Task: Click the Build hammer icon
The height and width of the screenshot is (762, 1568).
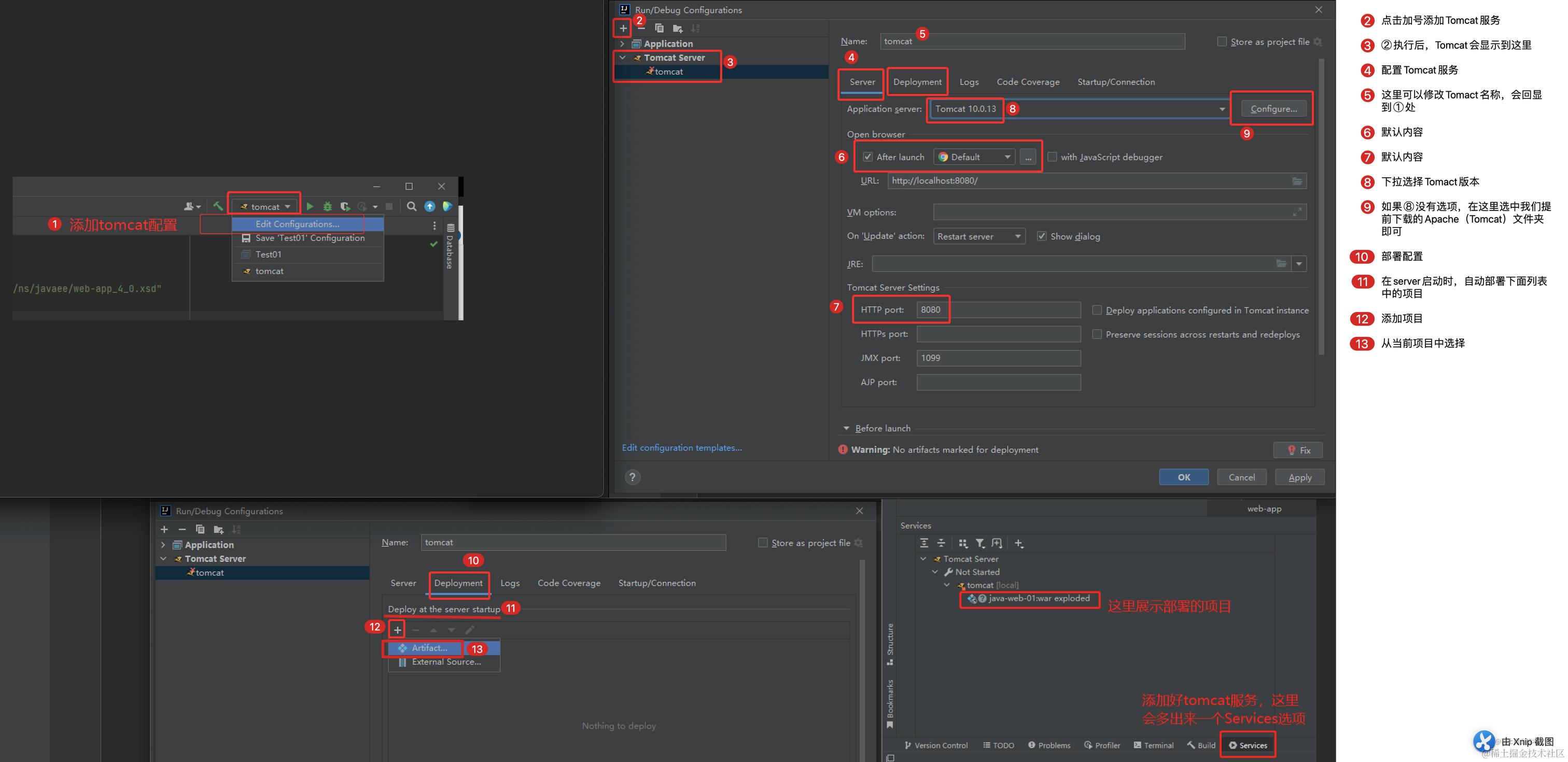Action: coord(218,206)
